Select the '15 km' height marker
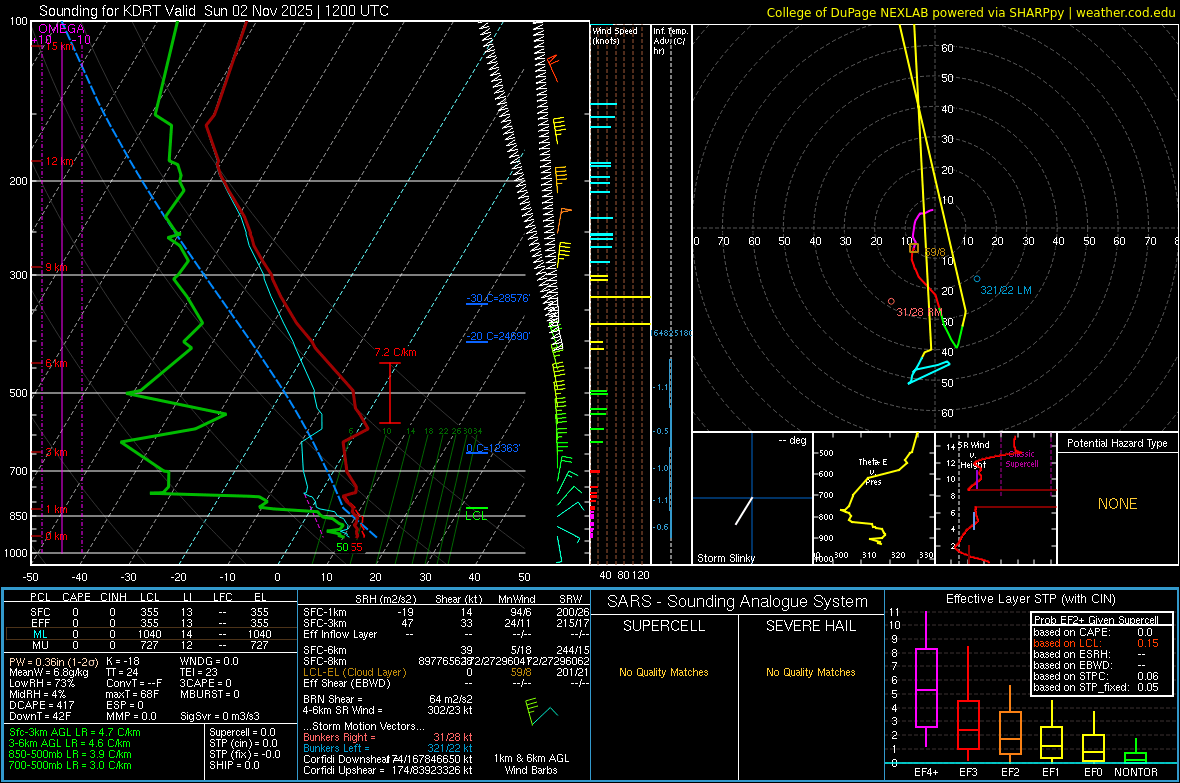The image size is (1180, 783). (59, 46)
